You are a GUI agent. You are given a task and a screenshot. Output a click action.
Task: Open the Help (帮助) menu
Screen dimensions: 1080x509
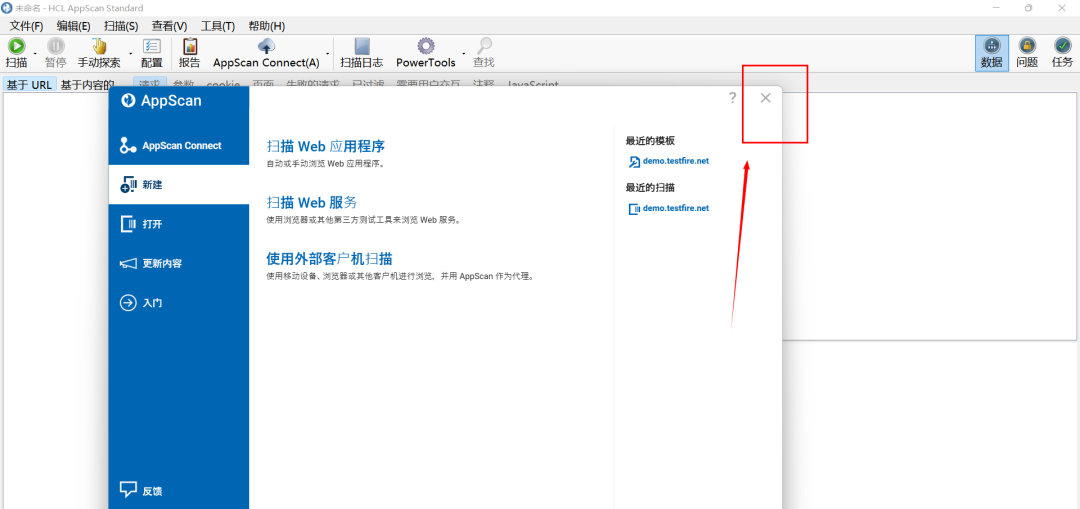tap(267, 26)
